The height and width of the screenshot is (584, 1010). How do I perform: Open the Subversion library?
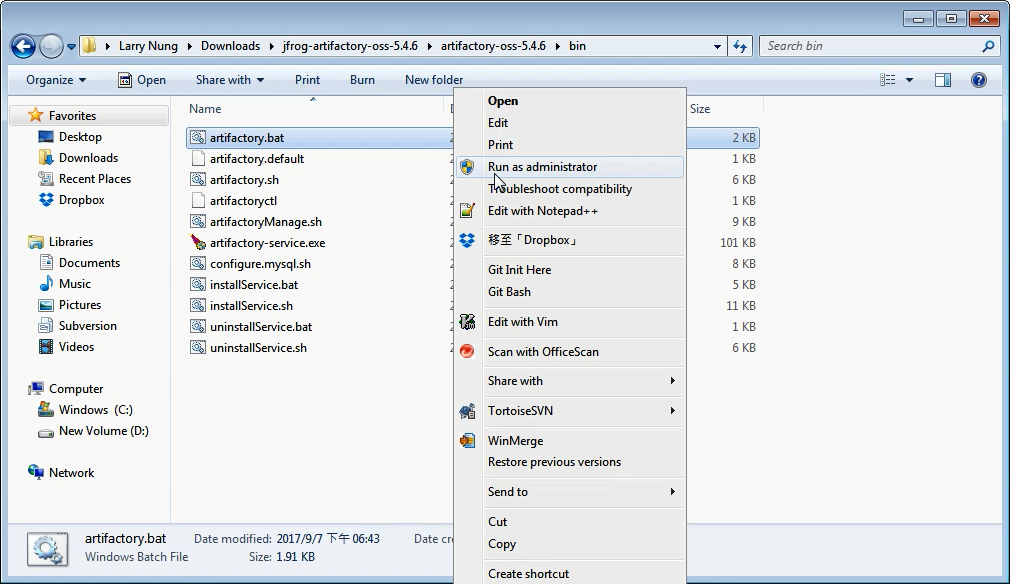click(x=88, y=326)
